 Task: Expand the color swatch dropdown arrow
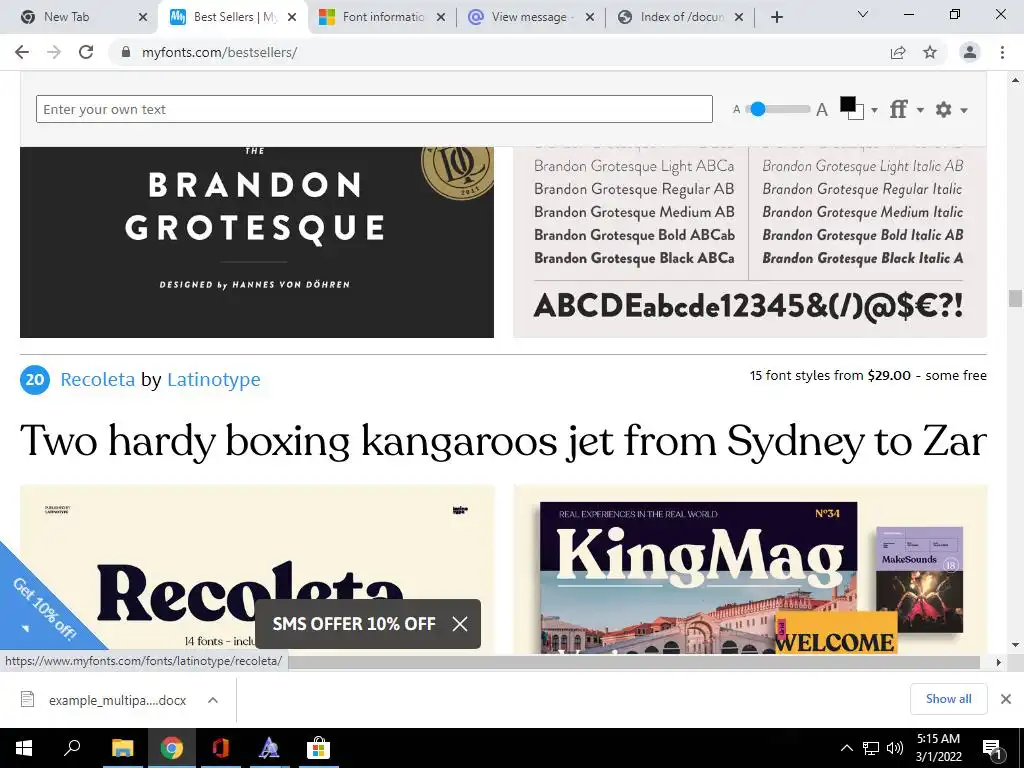[874, 110]
